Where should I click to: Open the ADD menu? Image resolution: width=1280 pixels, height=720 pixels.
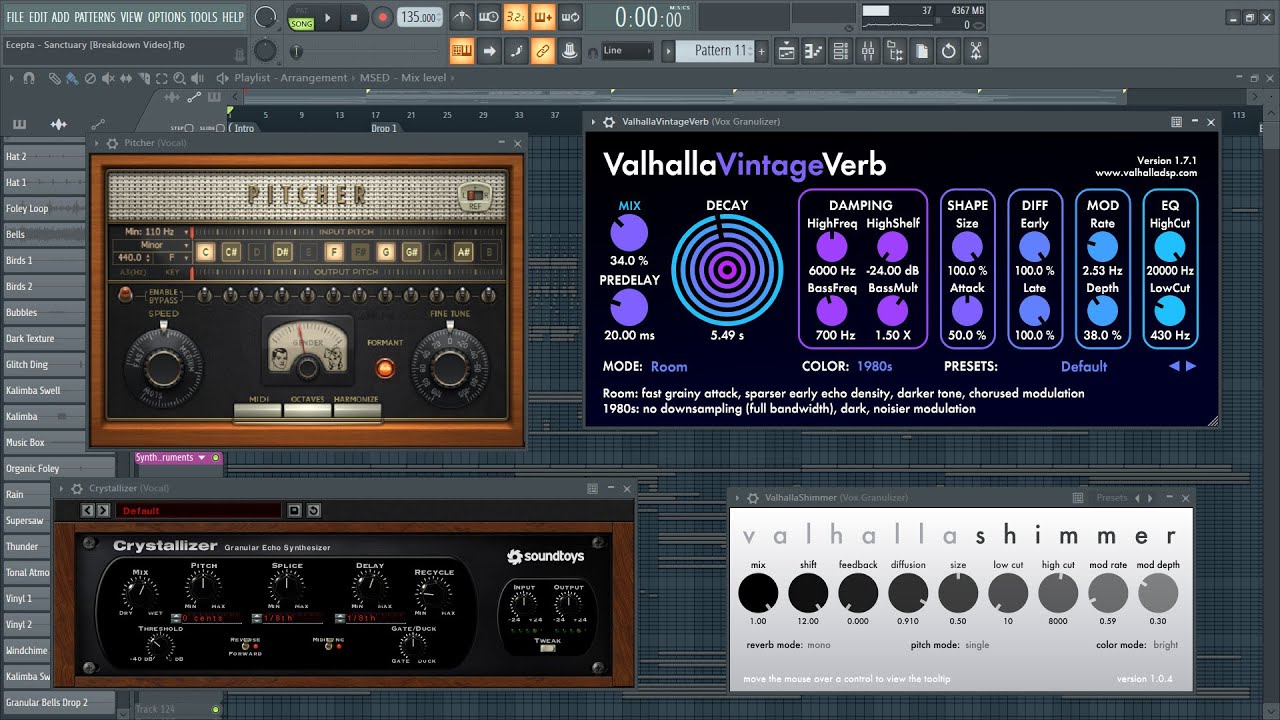pos(61,17)
